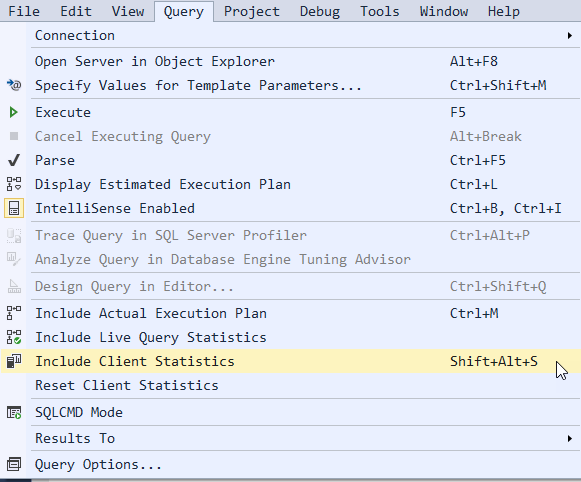Click the Query Options icon
Image resolution: width=581 pixels, height=482 pixels.
coord(14,464)
